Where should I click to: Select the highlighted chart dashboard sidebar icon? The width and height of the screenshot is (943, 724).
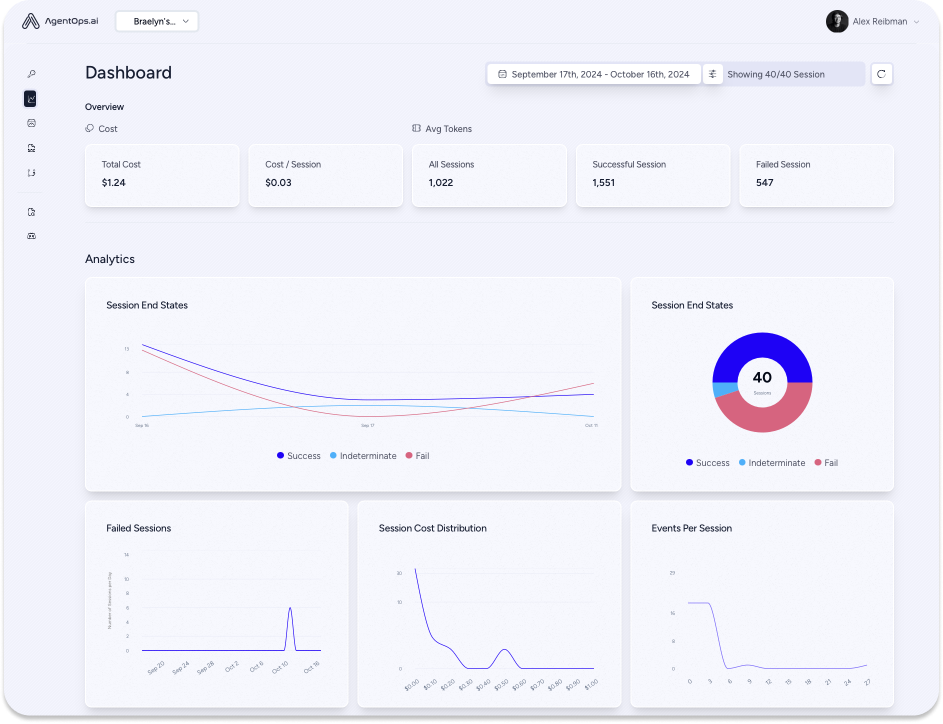click(31, 99)
